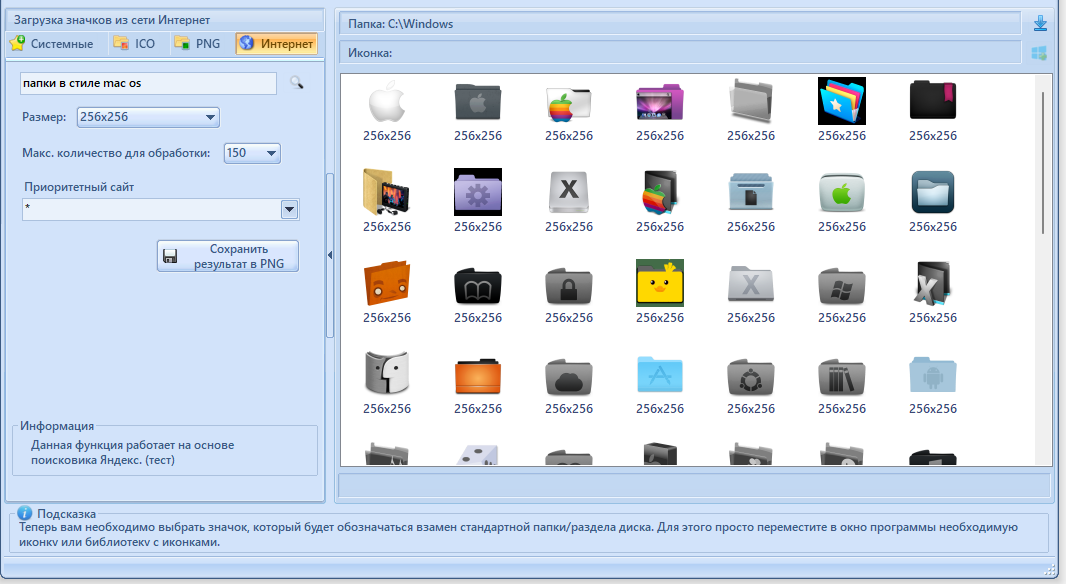Viewport: 1066px width, 584px height.
Task: Select the dark blue rounded folder icon
Action: (933, 192)
